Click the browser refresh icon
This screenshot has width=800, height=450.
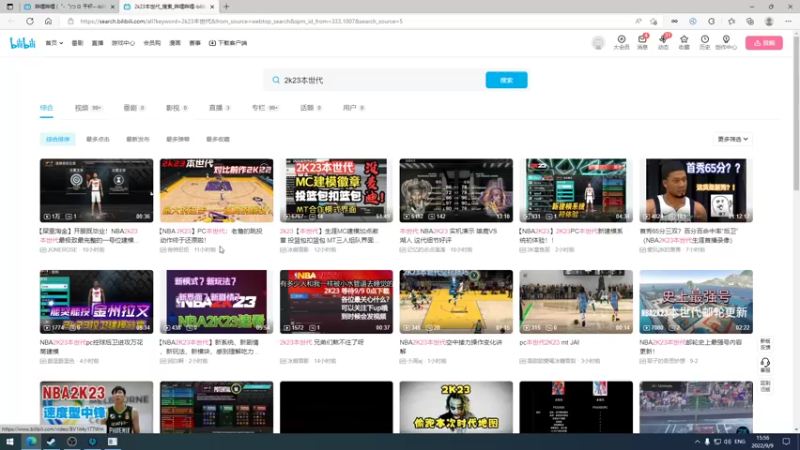click(x=30, y=21)
